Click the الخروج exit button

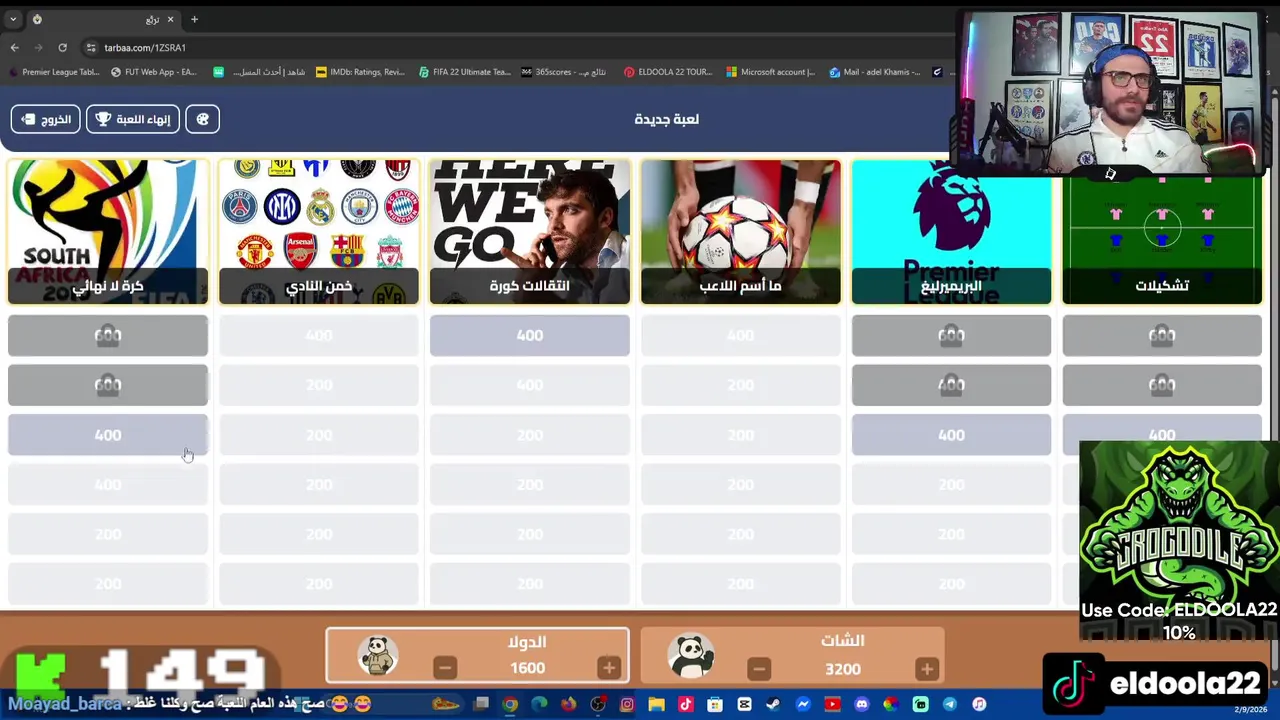tap(46, 119)
